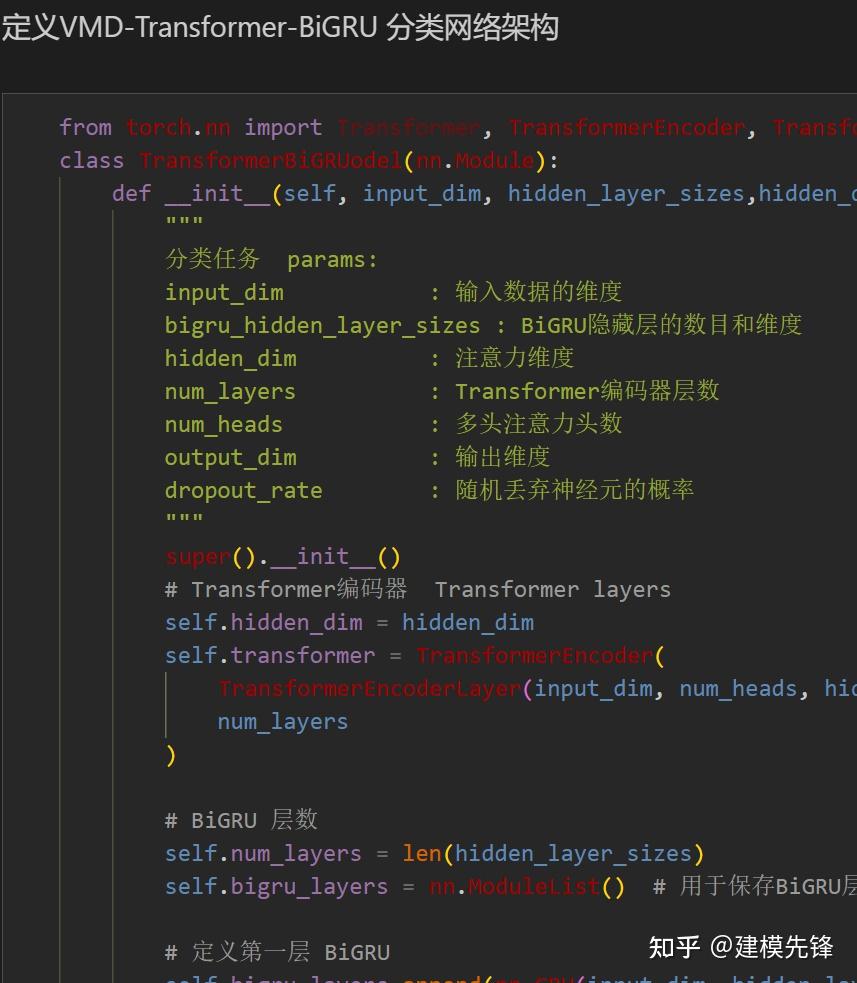Click the 定义第一层 BiGRU comment

(x=277, y=951)
